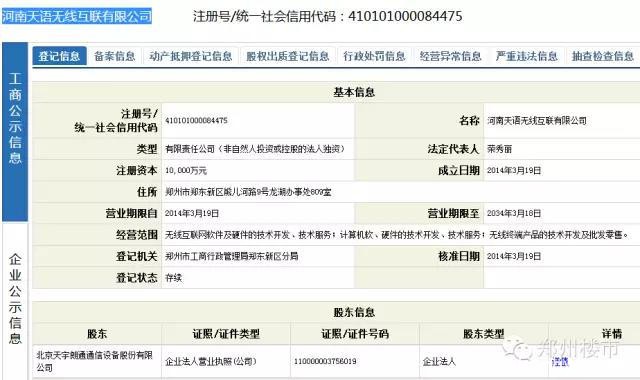Click the 核准日期 date value

tap(514, 256)
